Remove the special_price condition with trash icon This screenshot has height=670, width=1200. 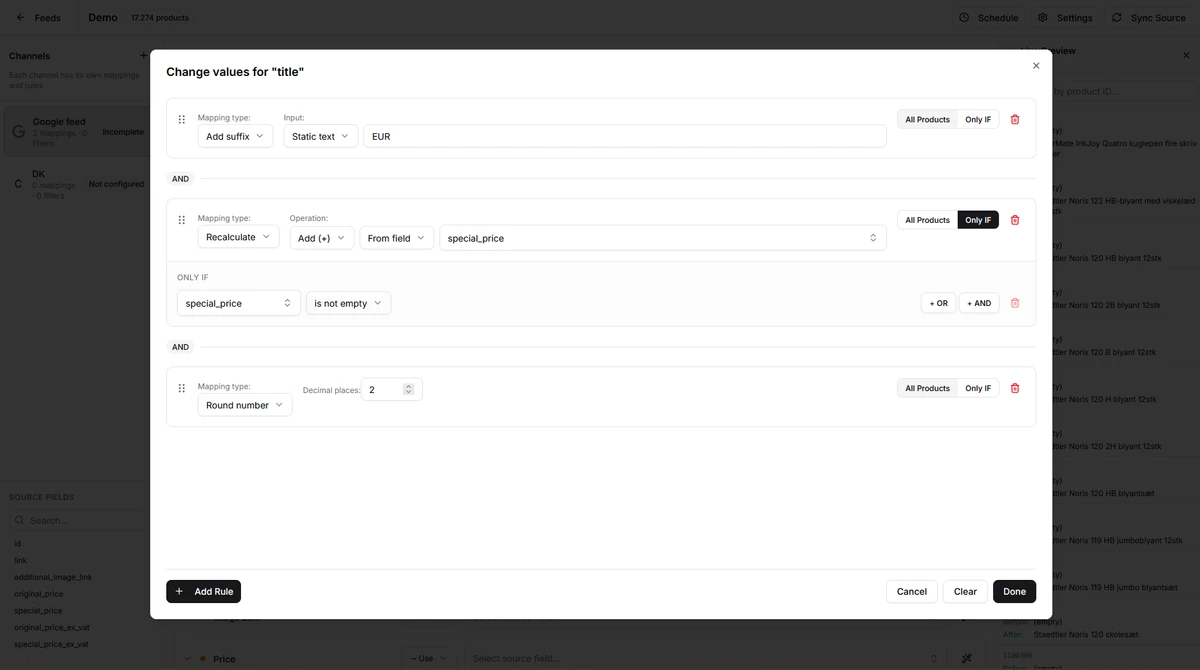[1015, 303]
